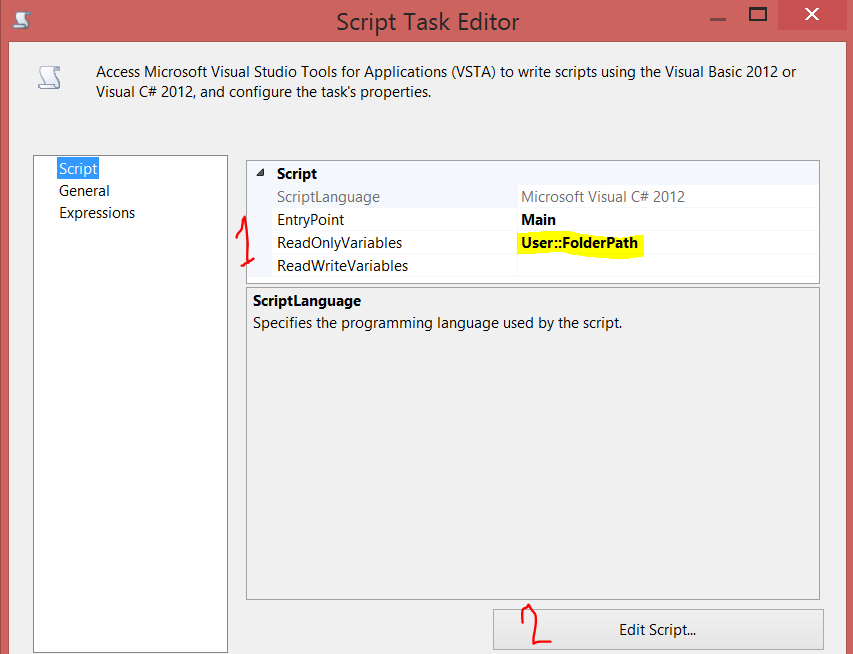The width and height of the screenshot is (853, 654).
Task: Click the Script Task Editor title bar icon
Action: pos(21,20)
